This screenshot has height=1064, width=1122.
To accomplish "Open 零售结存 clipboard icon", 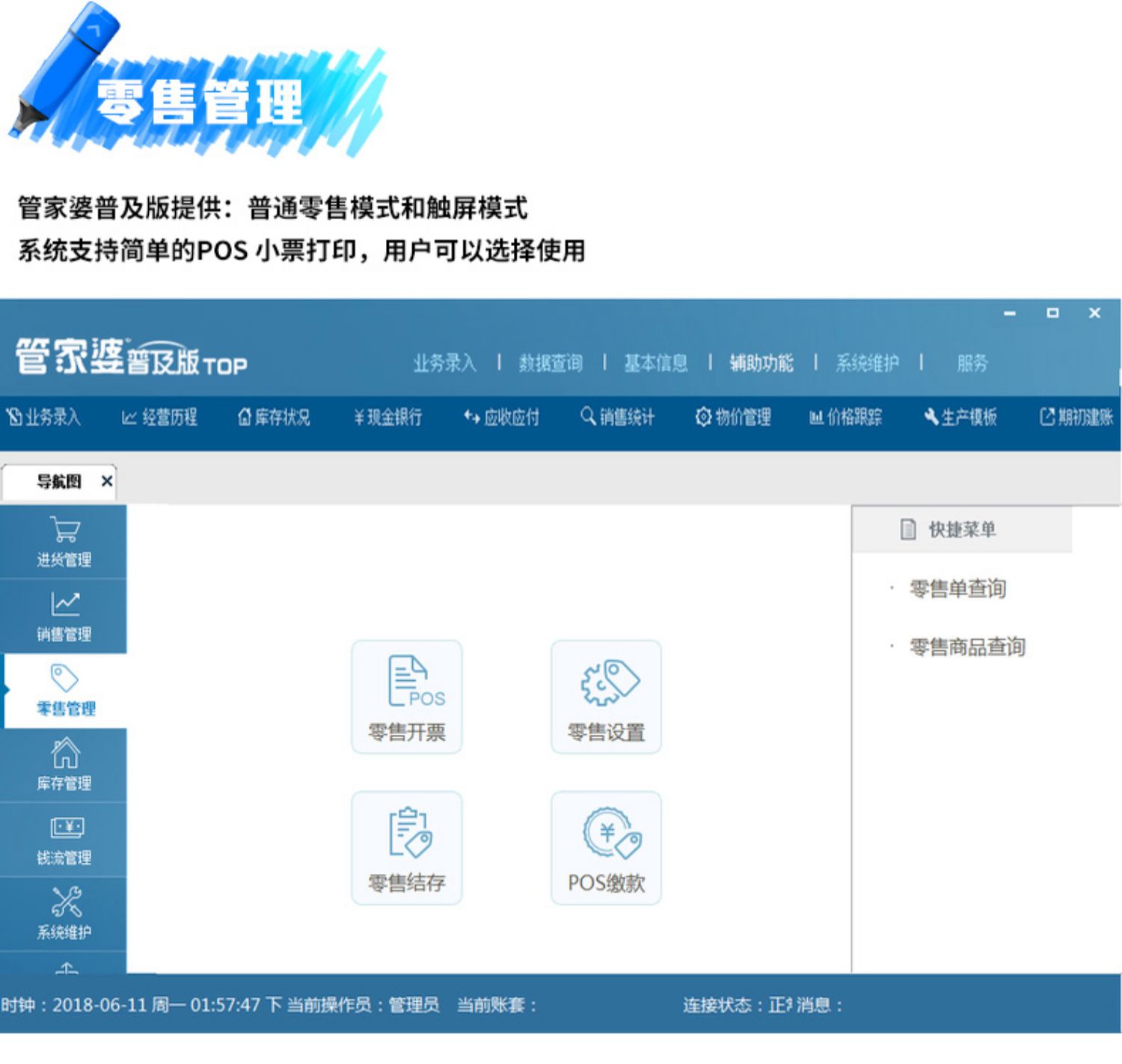I will [407, 848].
